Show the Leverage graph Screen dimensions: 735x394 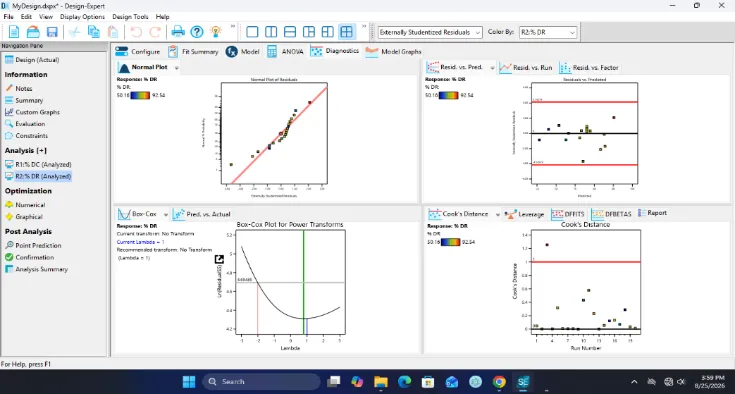(524, 214)
